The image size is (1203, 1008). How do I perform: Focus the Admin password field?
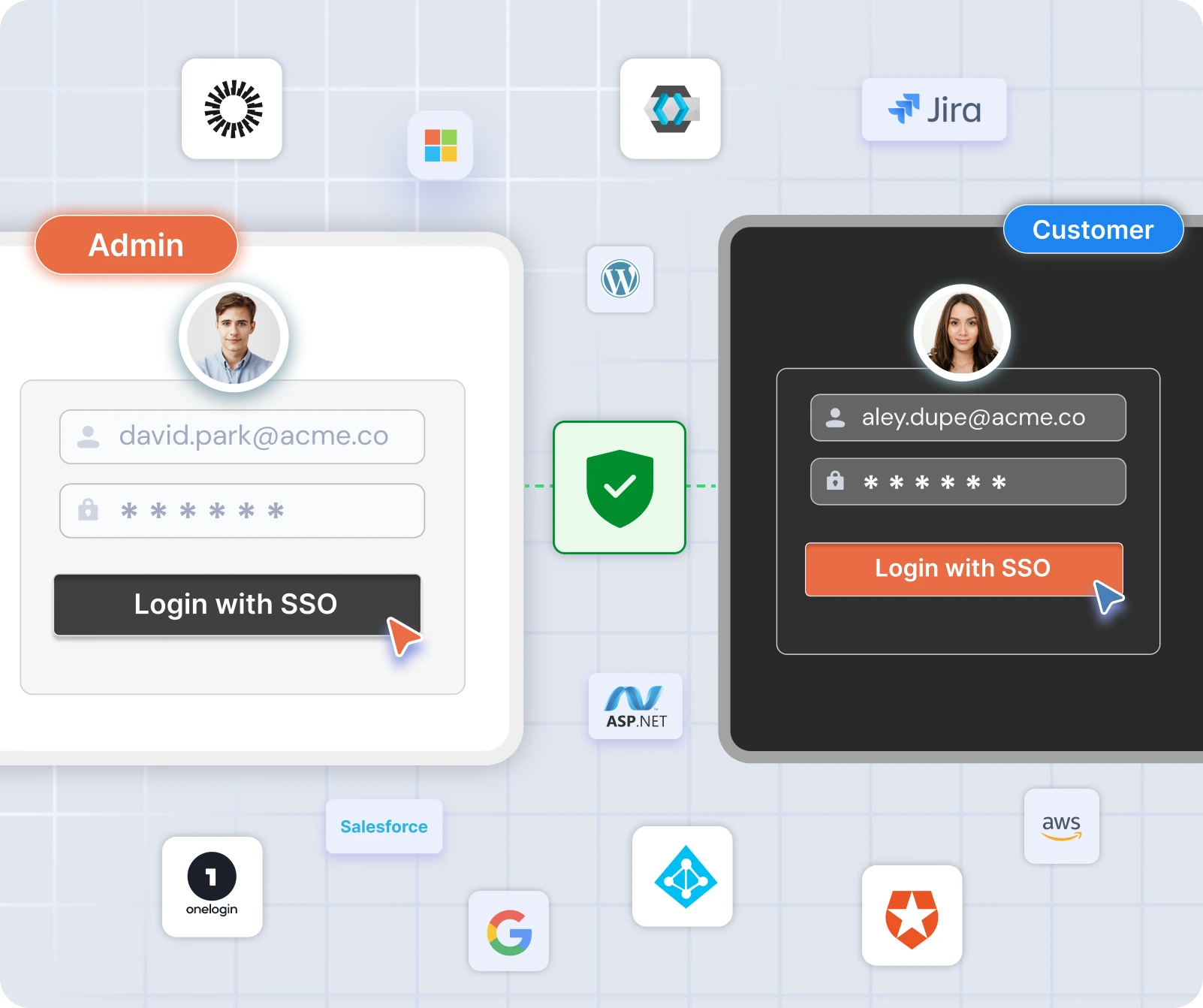[243, 511]
